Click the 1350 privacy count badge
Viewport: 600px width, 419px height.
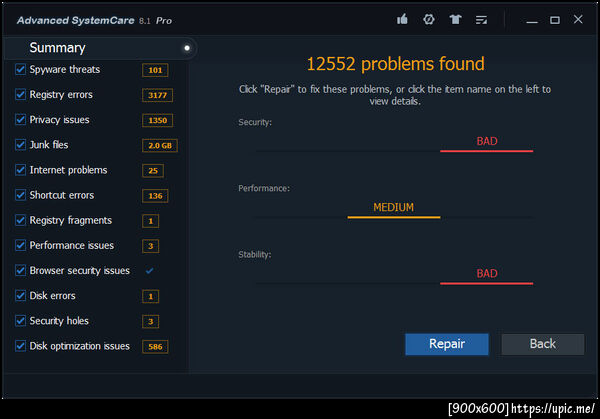pyautogui.click(x=157, y=121)
